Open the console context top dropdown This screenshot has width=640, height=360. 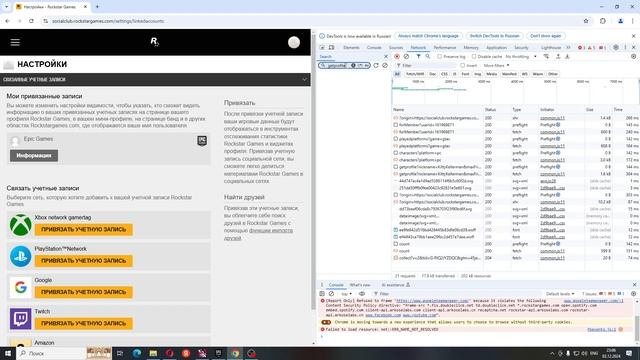[x=346, y=294]
